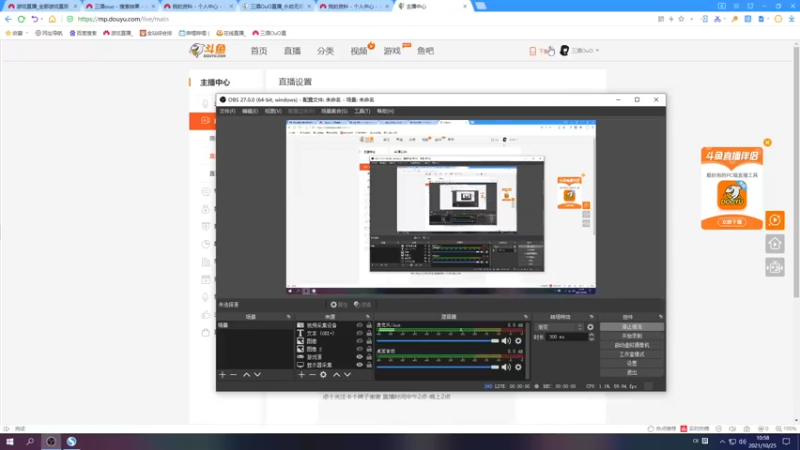The height and width of the screenshot is (450, 800).
Task: Reload the page with the green refresh icon
Action: point(21,19)
